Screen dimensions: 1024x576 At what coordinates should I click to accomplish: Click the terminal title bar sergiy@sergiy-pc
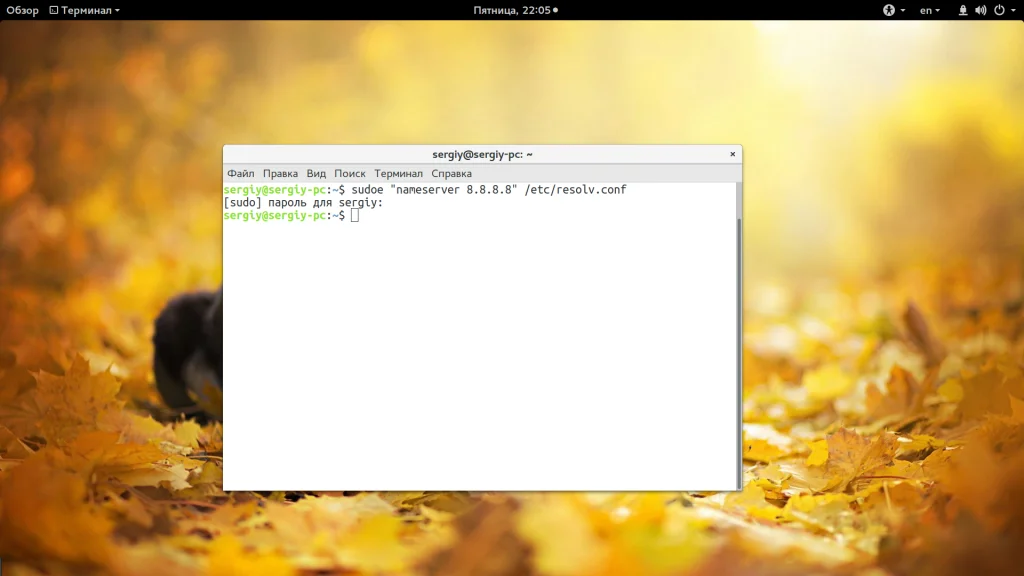pos(482,154)
